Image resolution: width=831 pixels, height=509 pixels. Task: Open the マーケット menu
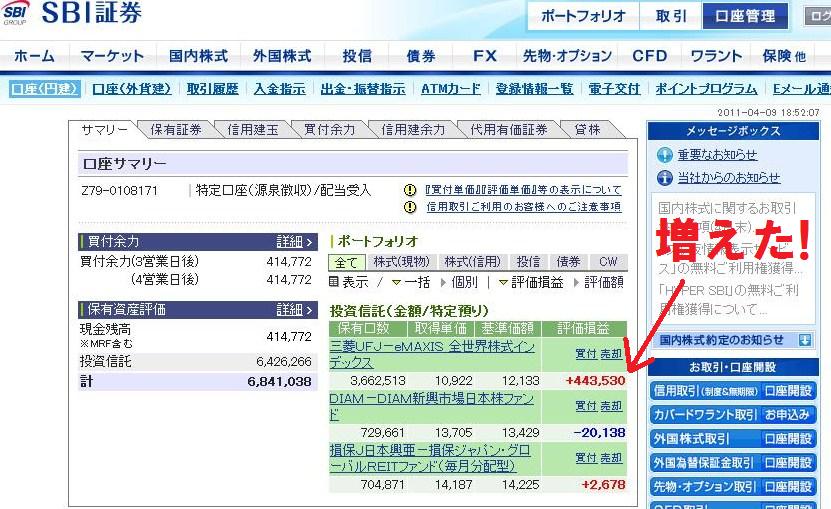pos(112,56)
